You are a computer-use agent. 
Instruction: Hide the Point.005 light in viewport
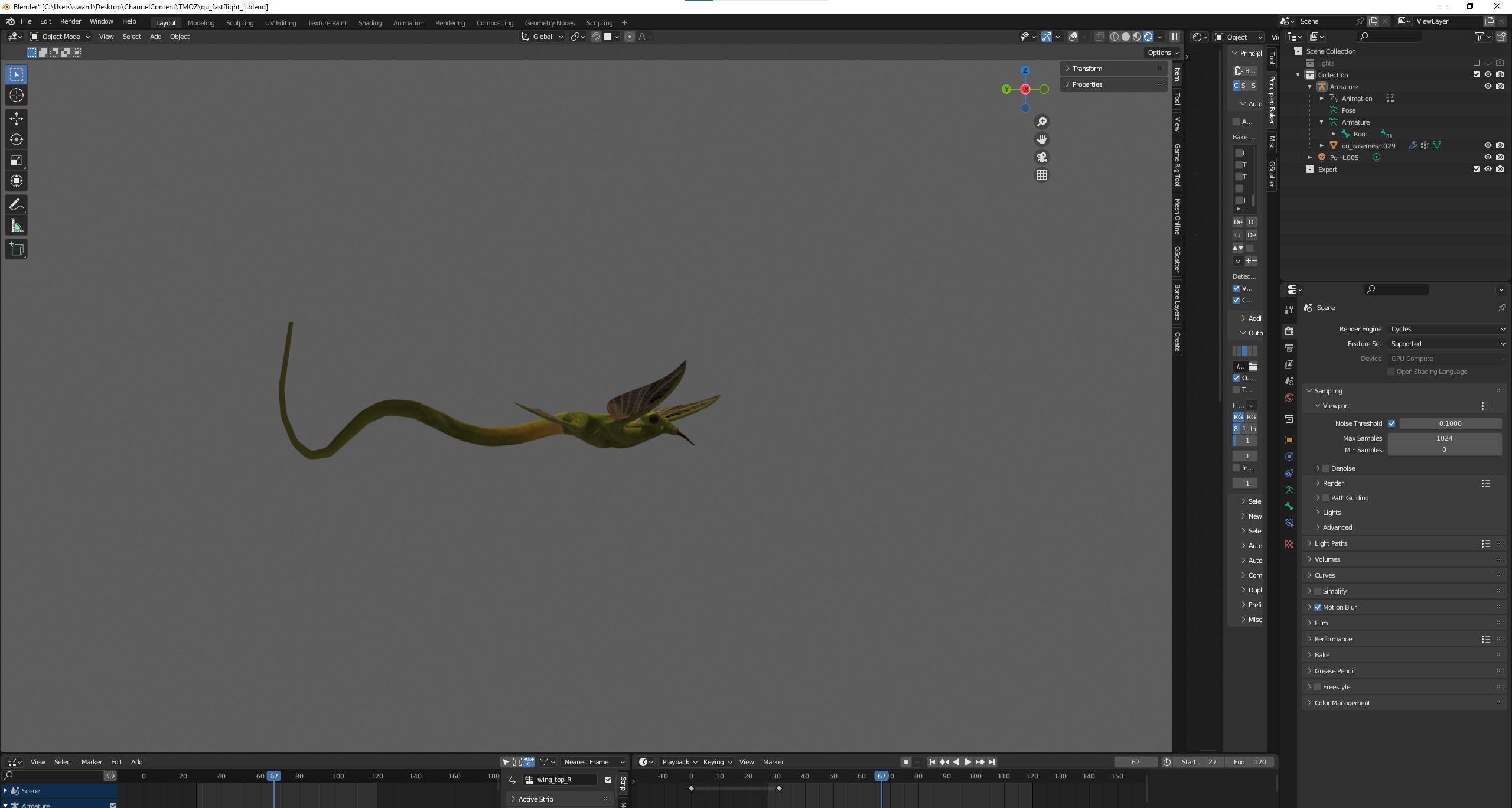(x=1488, y=158)
